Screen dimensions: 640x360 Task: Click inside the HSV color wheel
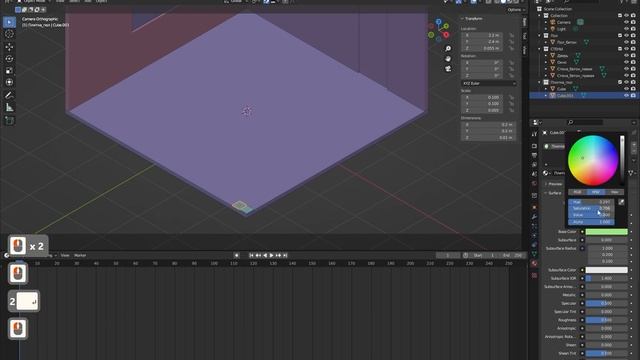[593, 160]
